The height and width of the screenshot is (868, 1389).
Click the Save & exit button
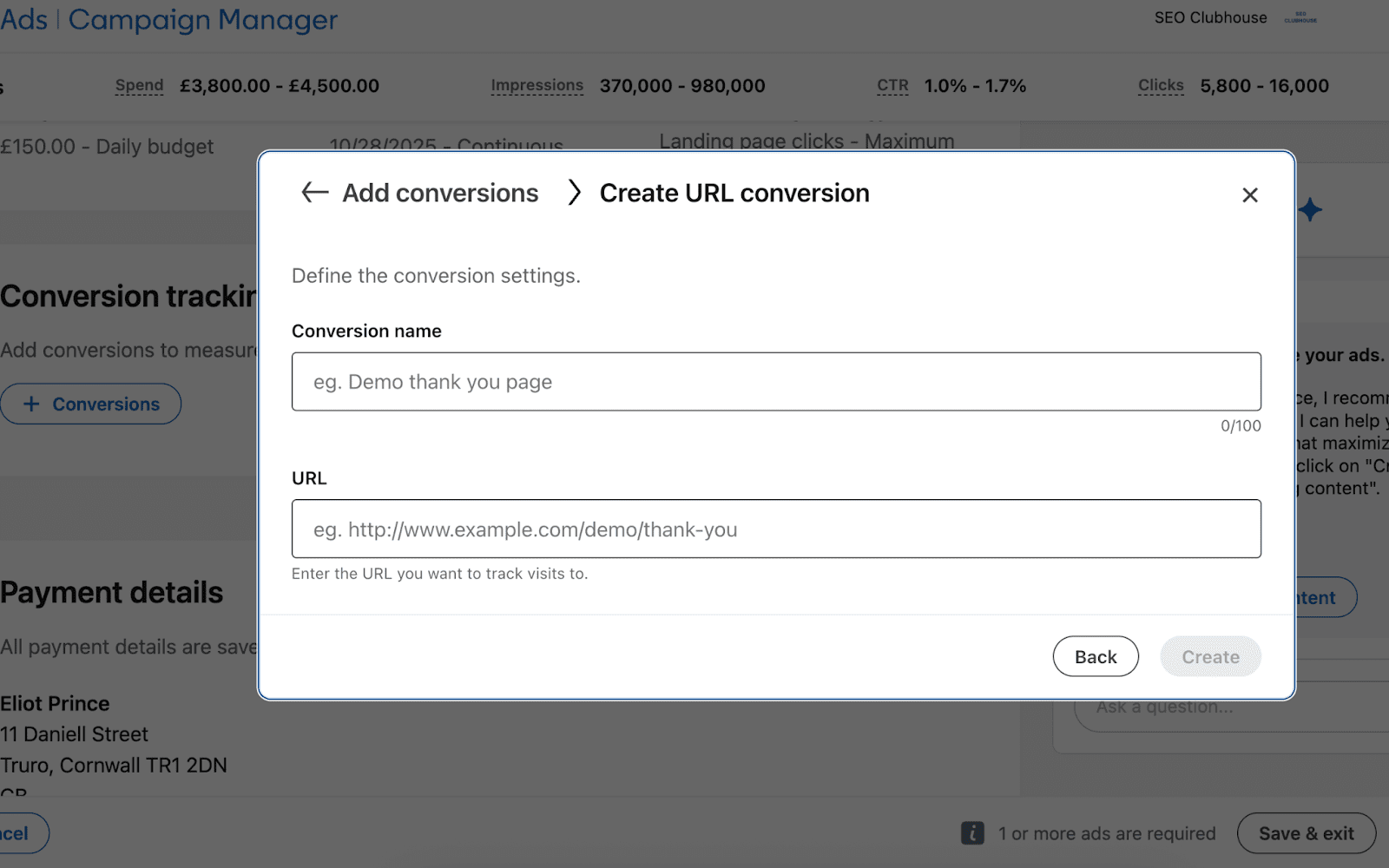click(x=1306, y=833)
